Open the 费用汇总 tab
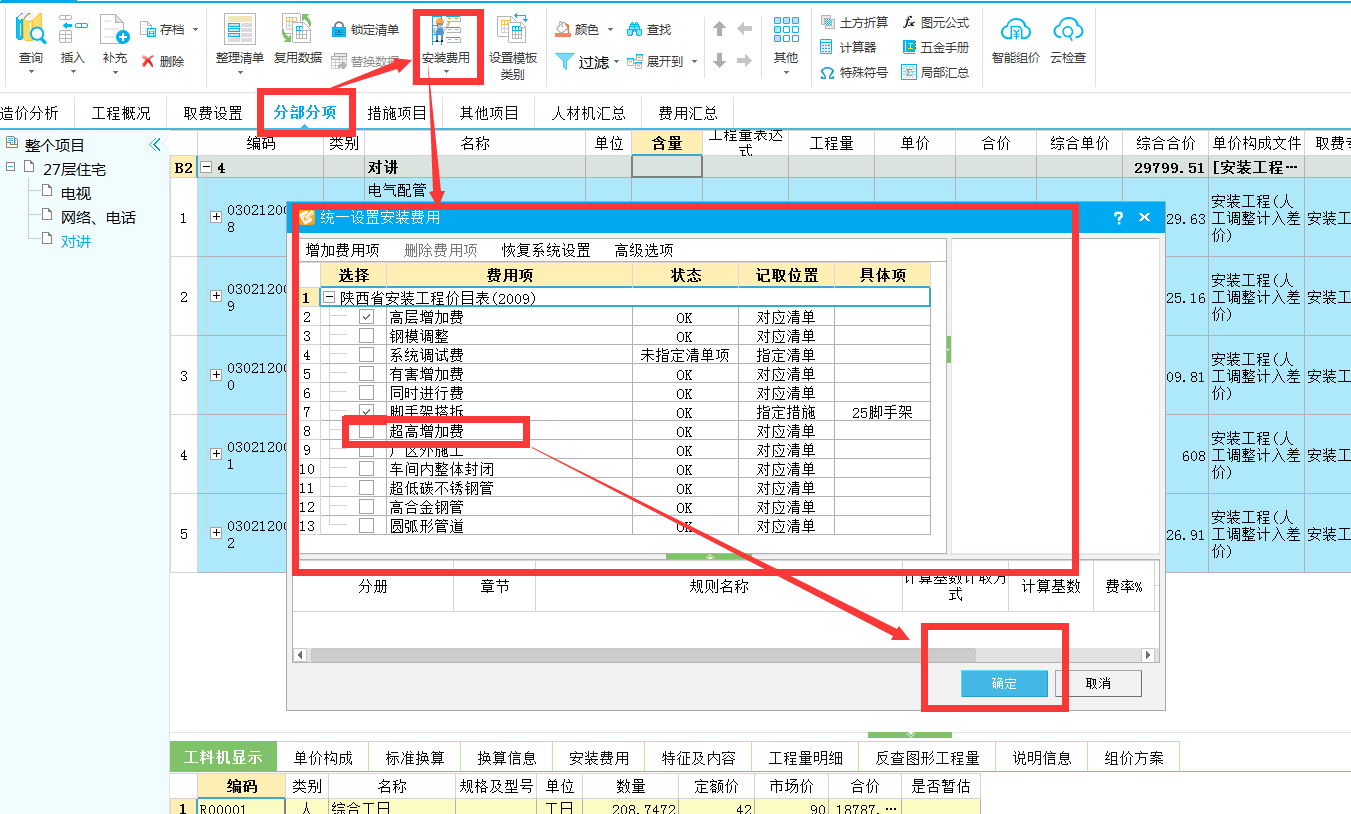The image size is (1351, 814). pos(688,113)
